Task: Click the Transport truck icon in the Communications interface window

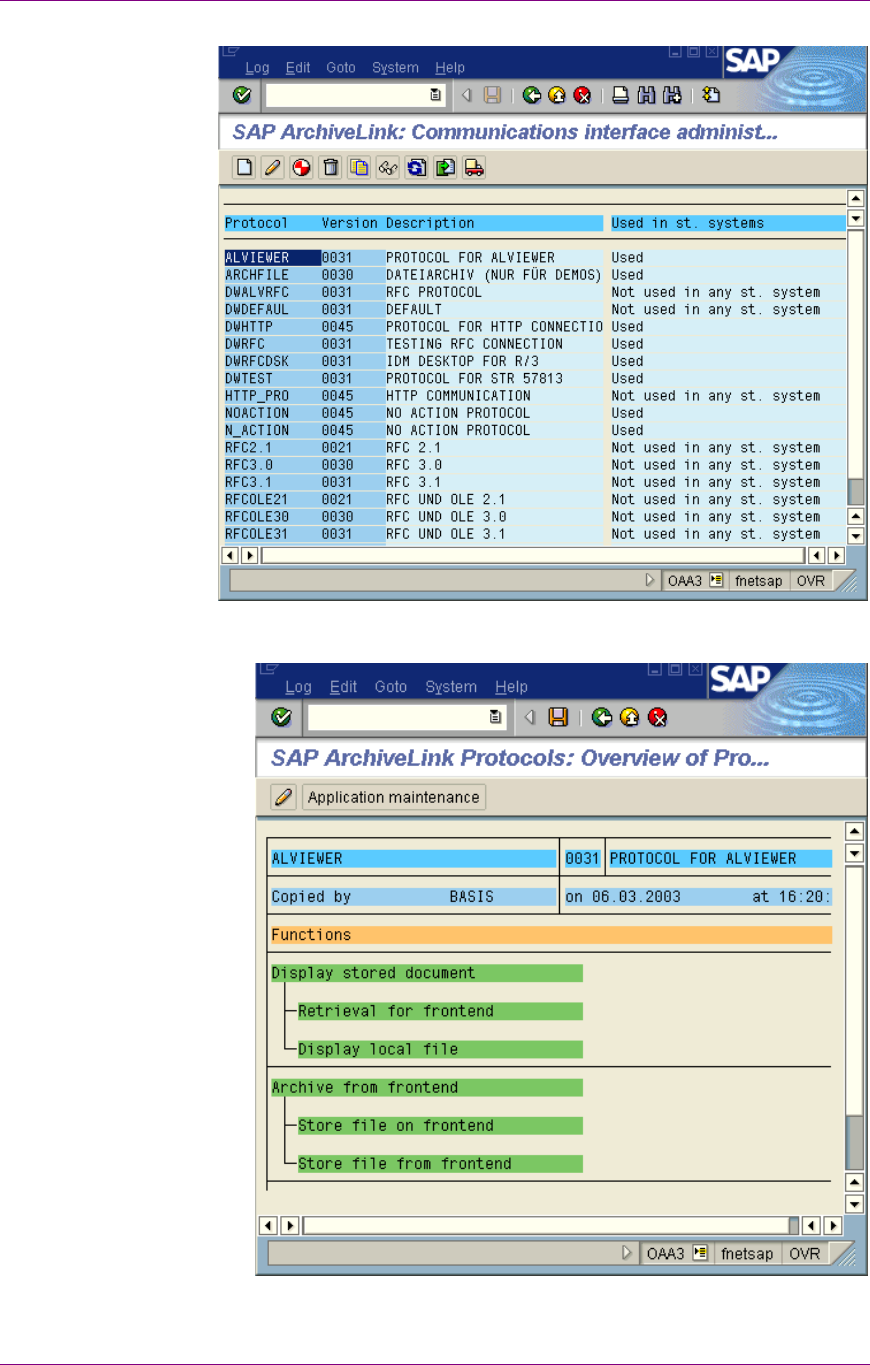Action: [475, 168]
